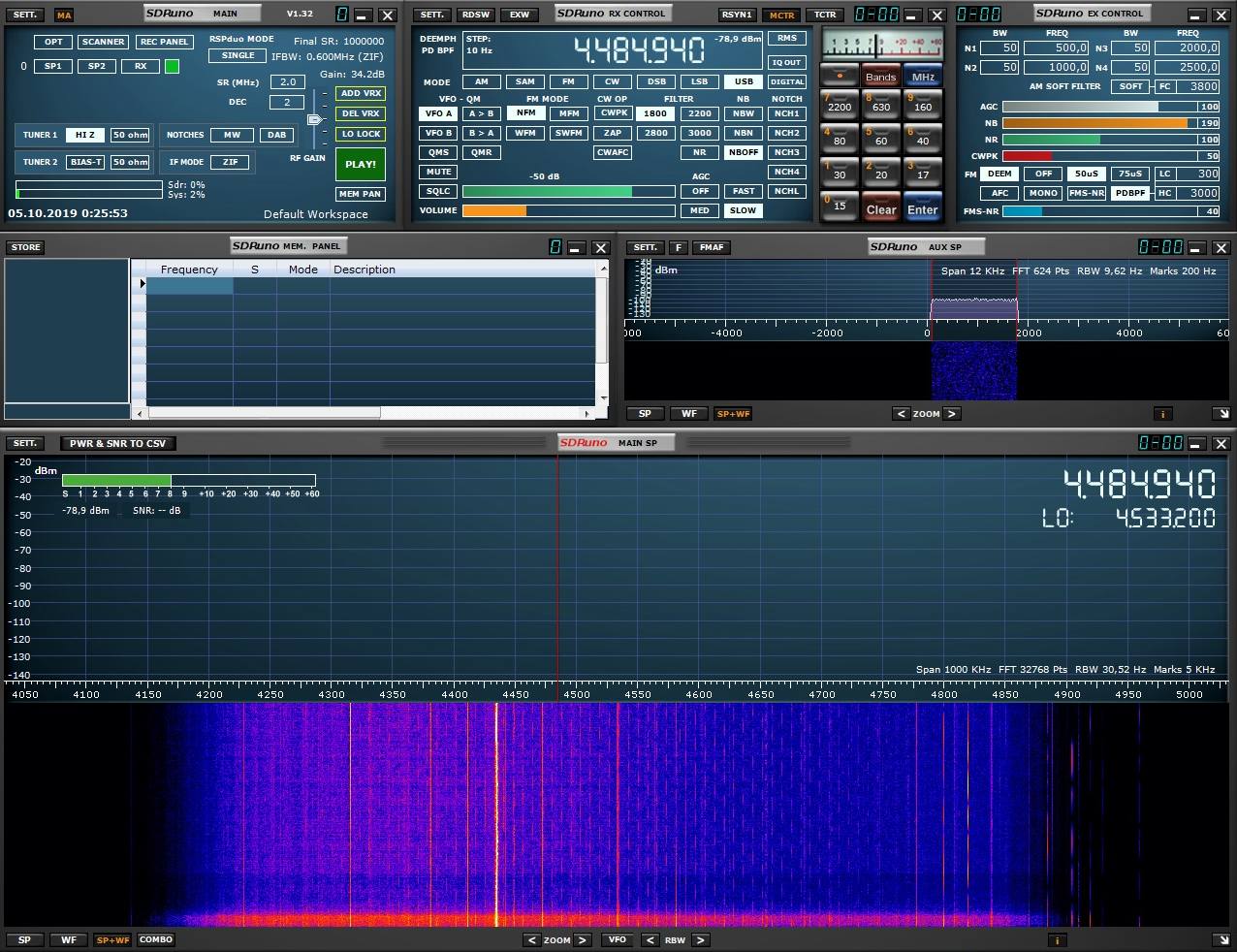This screenshot has width=1237, height=952.
Task: Adjust the VOLUME slider bar
Action: click(x=568, y=210)
